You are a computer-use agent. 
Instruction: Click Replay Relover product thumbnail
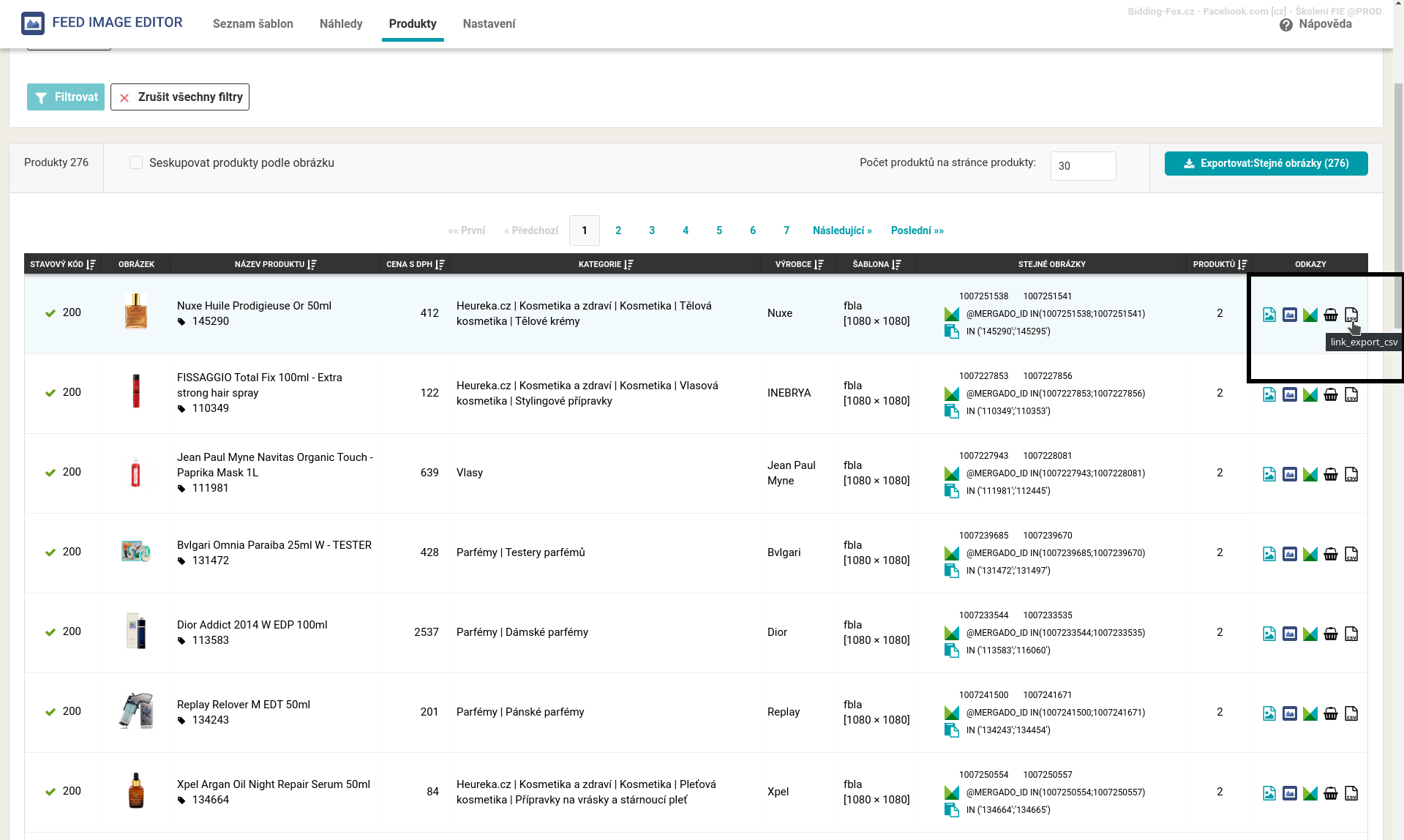(x=136, y=710)
